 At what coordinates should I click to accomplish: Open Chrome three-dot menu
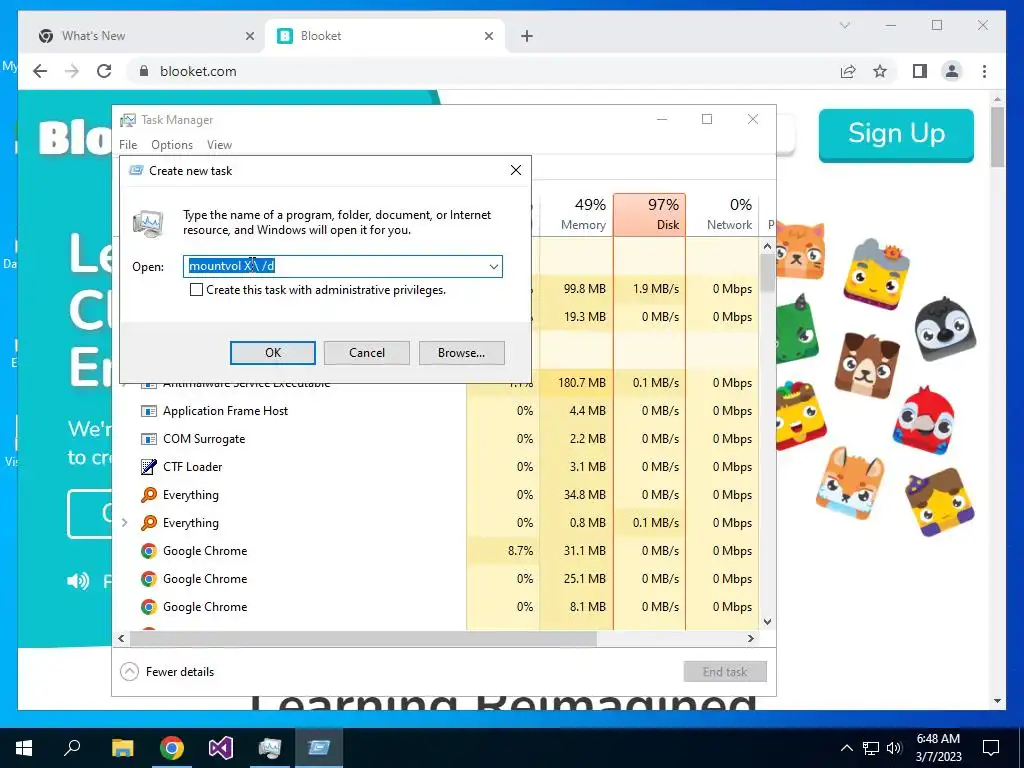pos(984,71)
